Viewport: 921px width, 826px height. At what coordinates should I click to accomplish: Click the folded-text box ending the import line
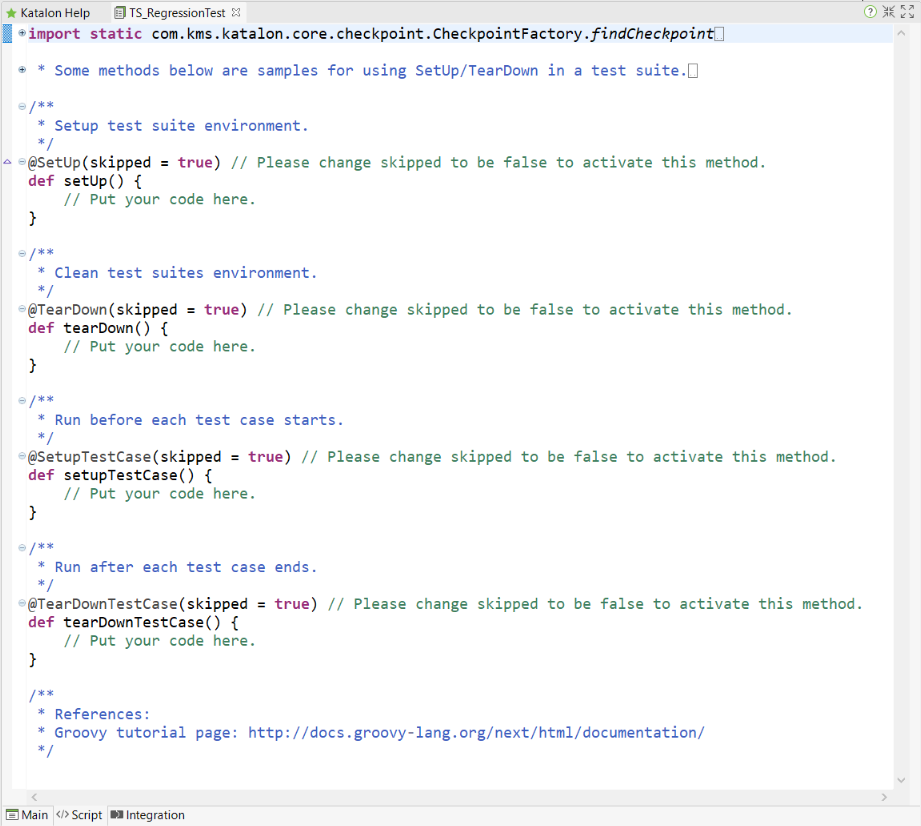point(720,34)
